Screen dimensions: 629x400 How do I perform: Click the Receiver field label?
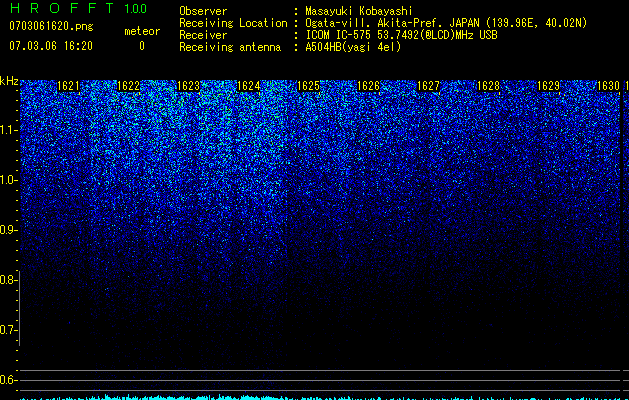coord(203,35)
